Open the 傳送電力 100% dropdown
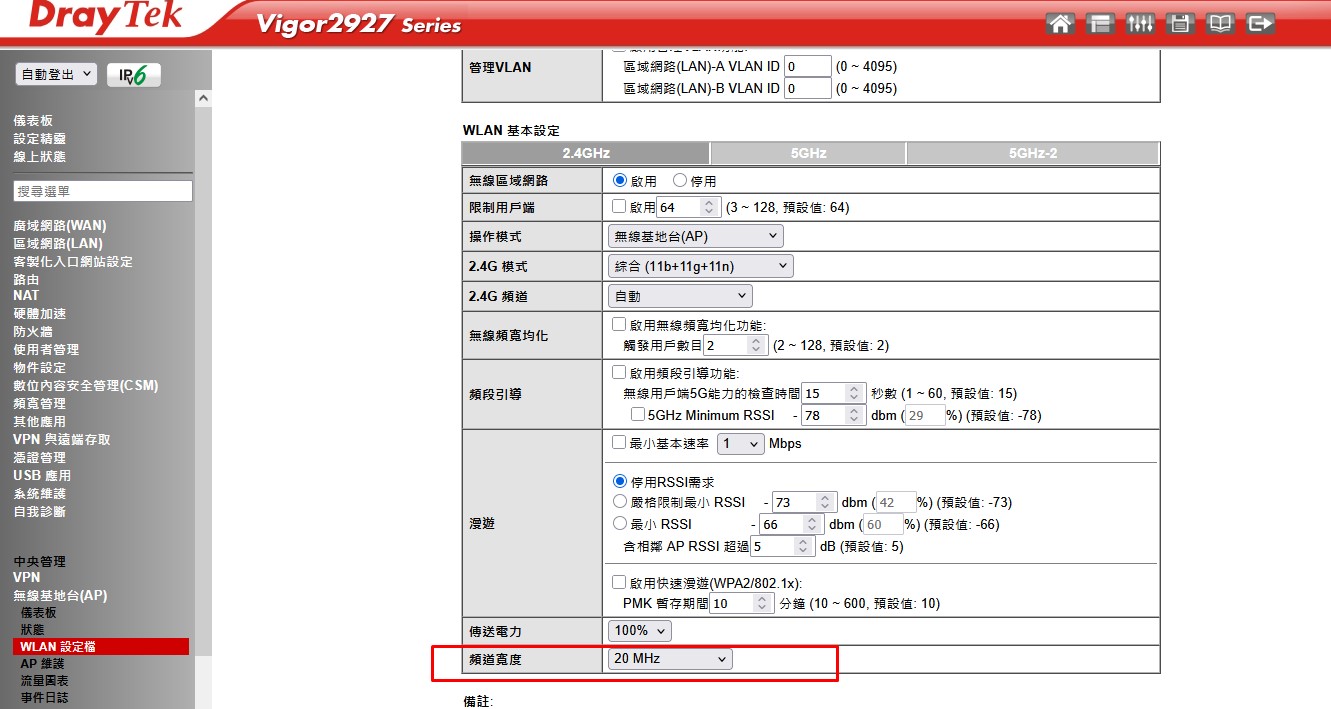This screenshot has height=709, width=1331. pyautogui.click(x=639, y=631)
